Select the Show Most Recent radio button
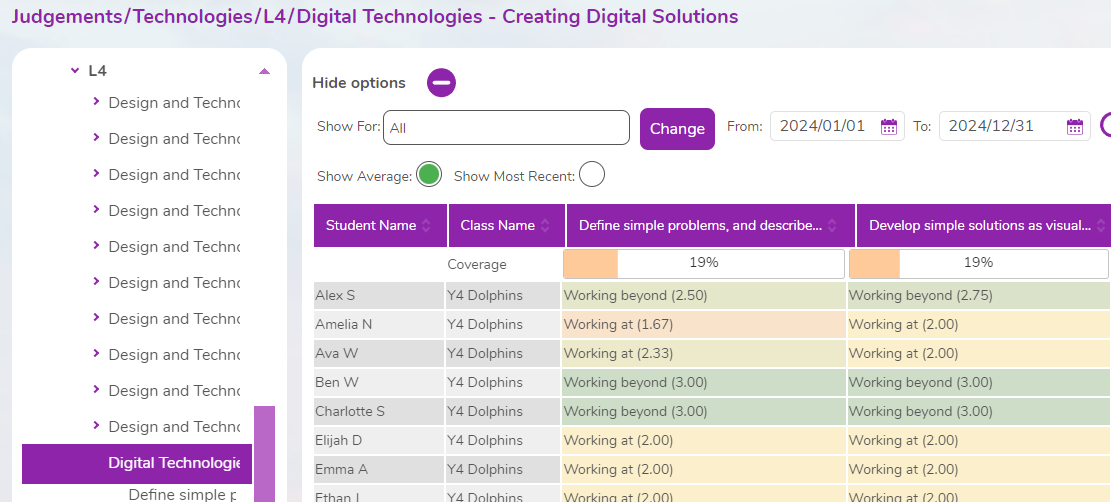Viewport: 1111px width, 502px height. pos(592,175)
